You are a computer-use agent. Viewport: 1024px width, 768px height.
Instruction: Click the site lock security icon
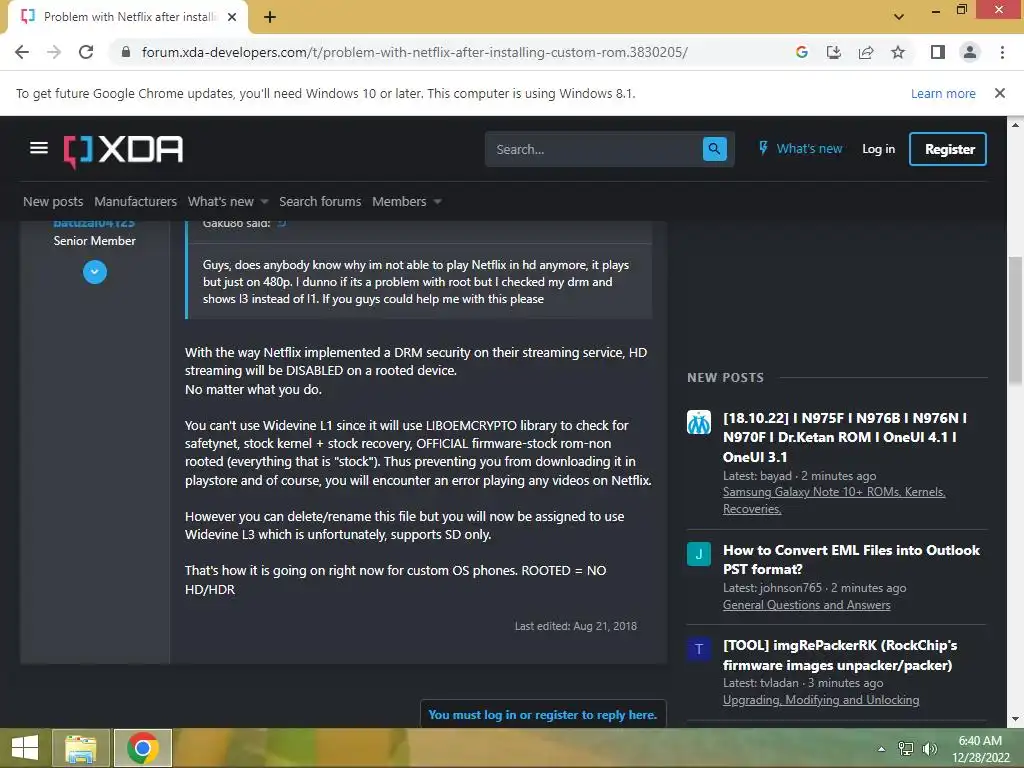[x=126, y=52]
